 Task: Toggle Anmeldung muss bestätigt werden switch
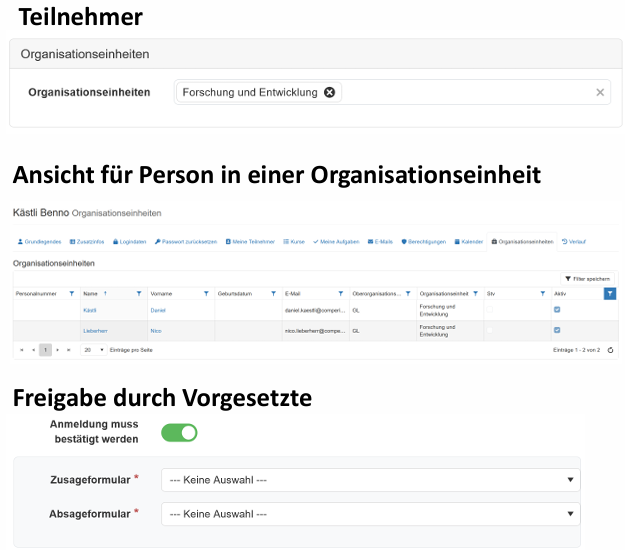point(179,432)
